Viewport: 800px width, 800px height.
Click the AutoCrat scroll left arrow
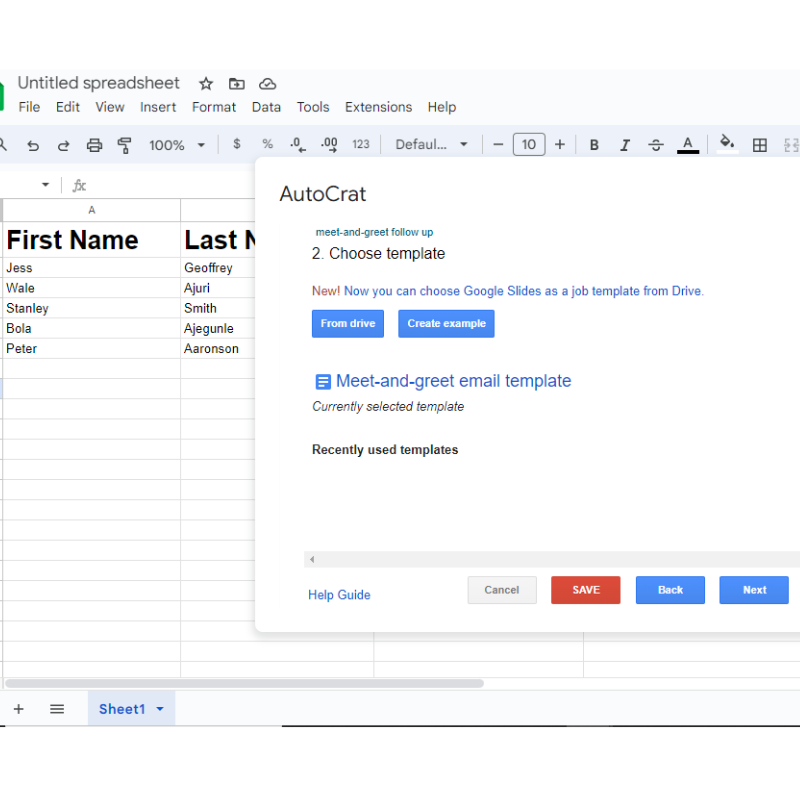(312, 560)
